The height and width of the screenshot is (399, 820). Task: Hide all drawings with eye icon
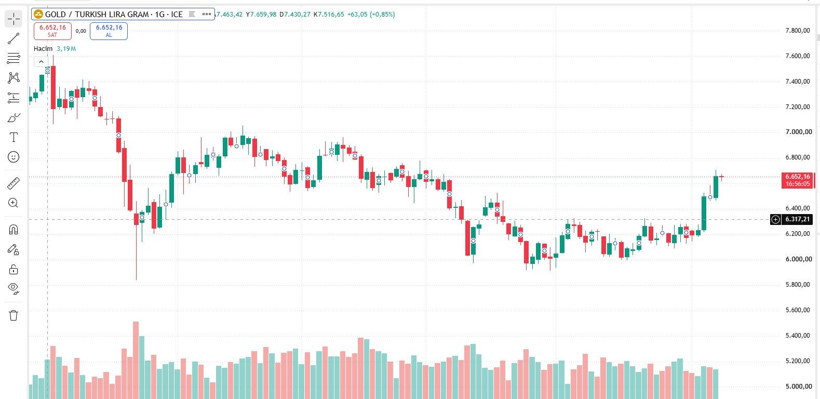click(14, 289)
